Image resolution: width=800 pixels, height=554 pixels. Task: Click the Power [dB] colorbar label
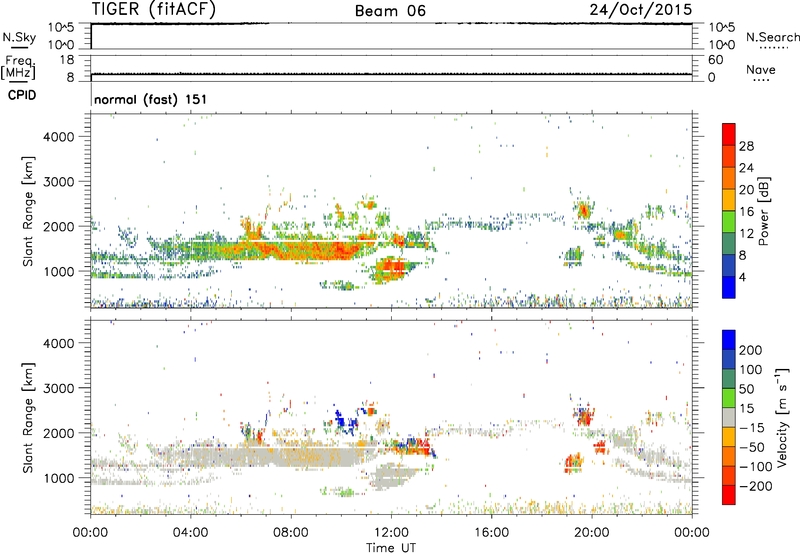tap(764, 211)
